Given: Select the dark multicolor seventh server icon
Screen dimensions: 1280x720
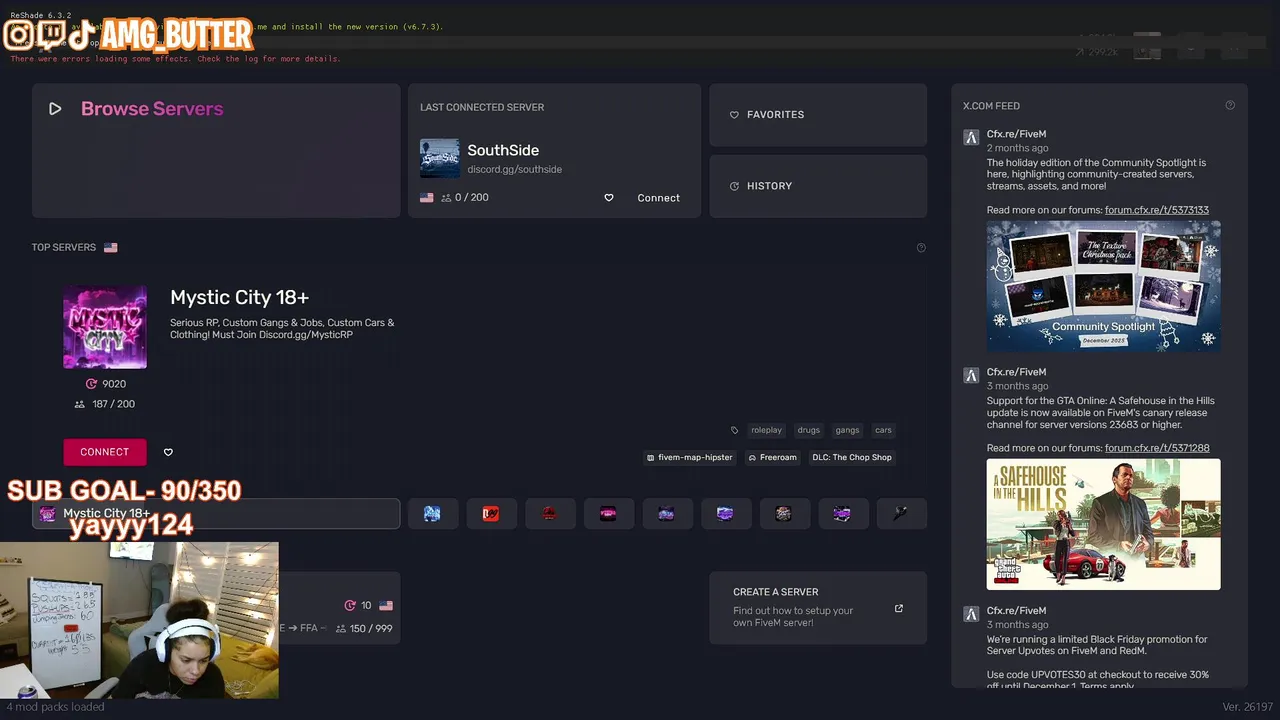Looking at the screenshot, I should [x=784, y=514].
